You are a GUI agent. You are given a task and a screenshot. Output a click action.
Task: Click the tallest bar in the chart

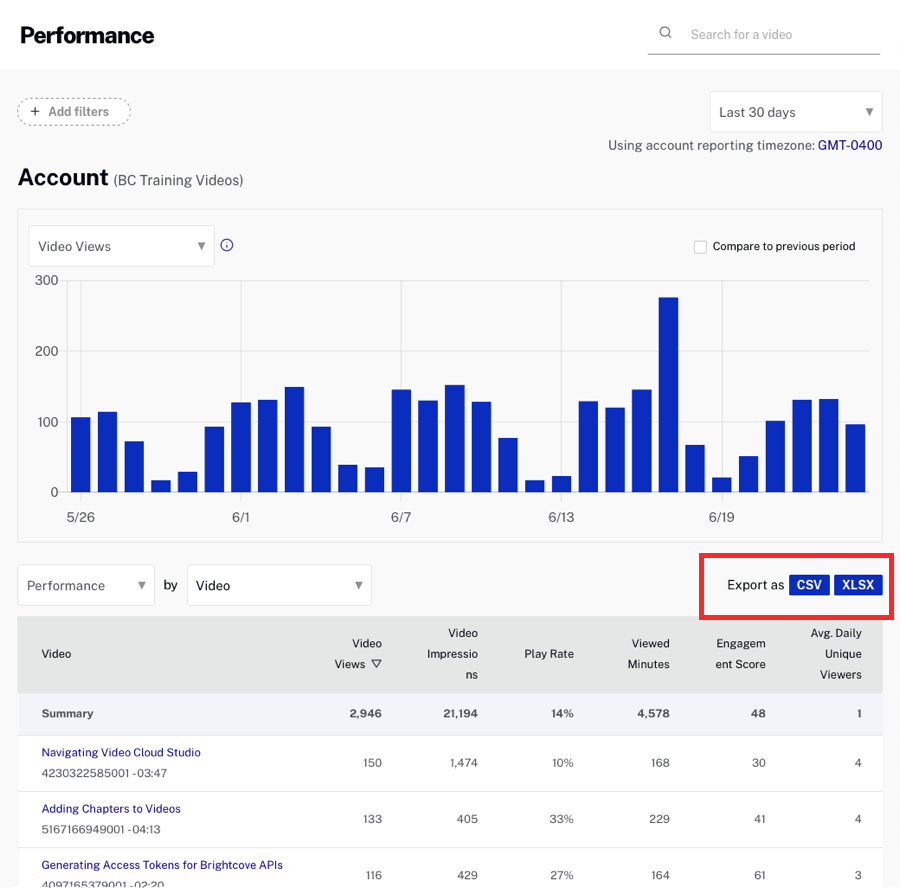pyautogui.click(x=668, y=390)
